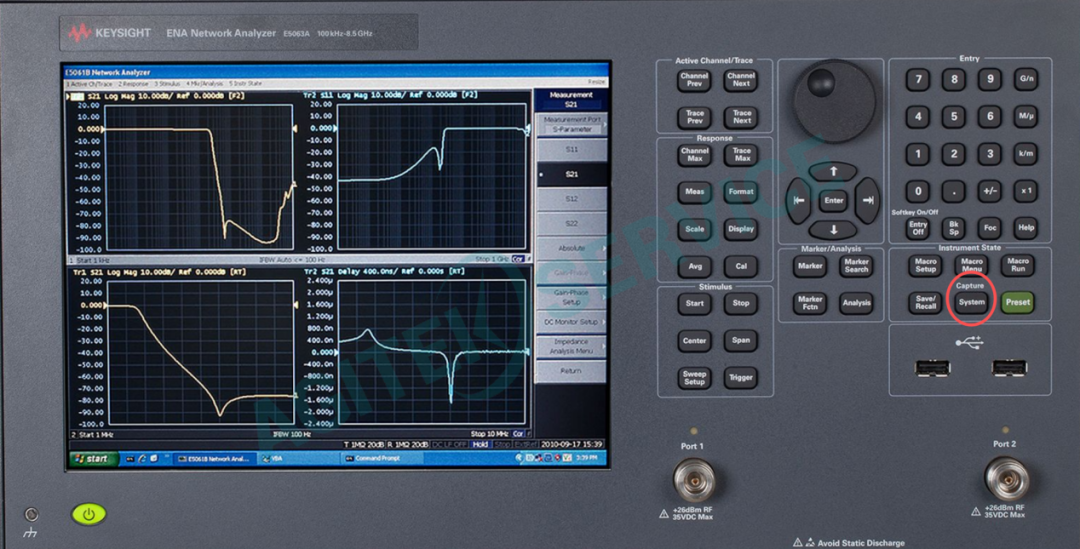
Task: Tap the right arrow navigation key
Action: point(868,200)
